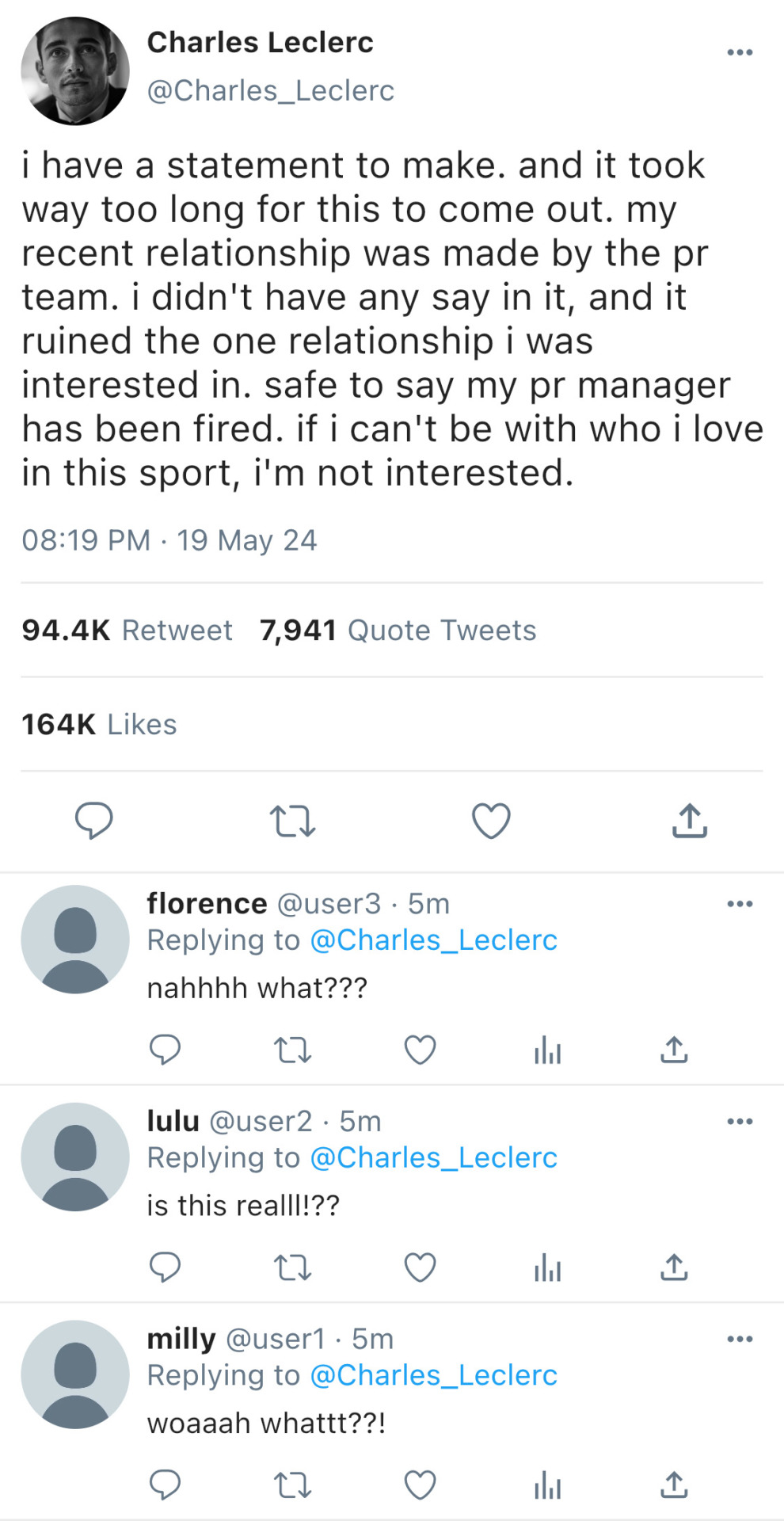Screen dimensions: 784x1521
Task: Reply to the main tweet
Action: 93,820
